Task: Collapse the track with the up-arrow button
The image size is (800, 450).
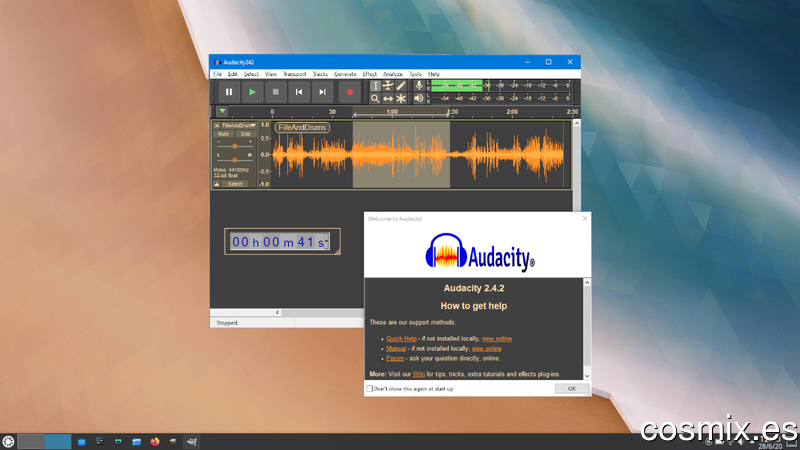Action: [x=217, y=184]
